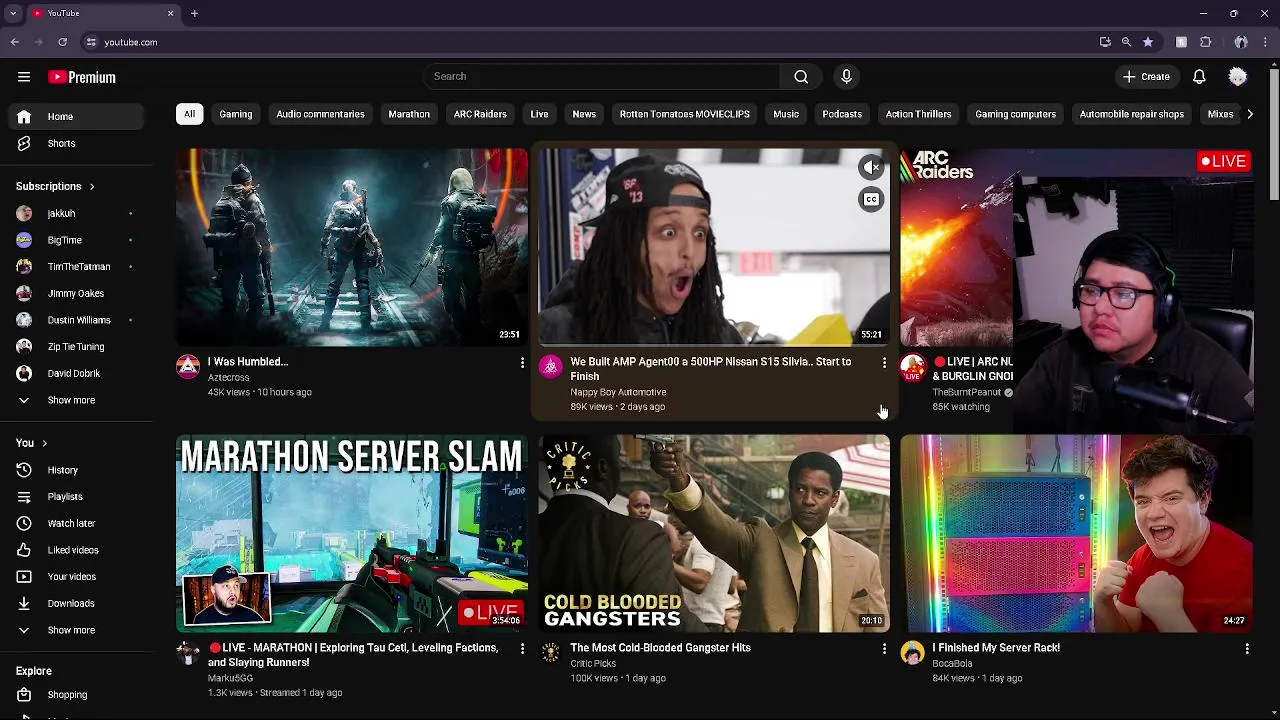Click the search magnifier button
This screenshot has width=1280, height=720.
[801, 76]
